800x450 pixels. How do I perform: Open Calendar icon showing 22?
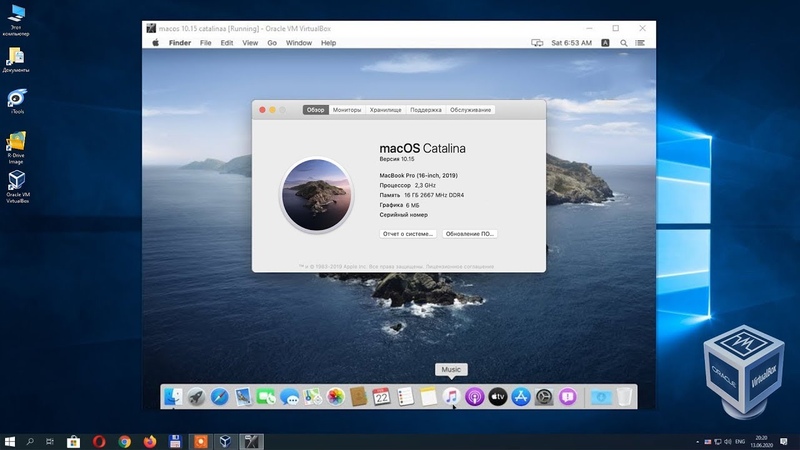point(382,397)
